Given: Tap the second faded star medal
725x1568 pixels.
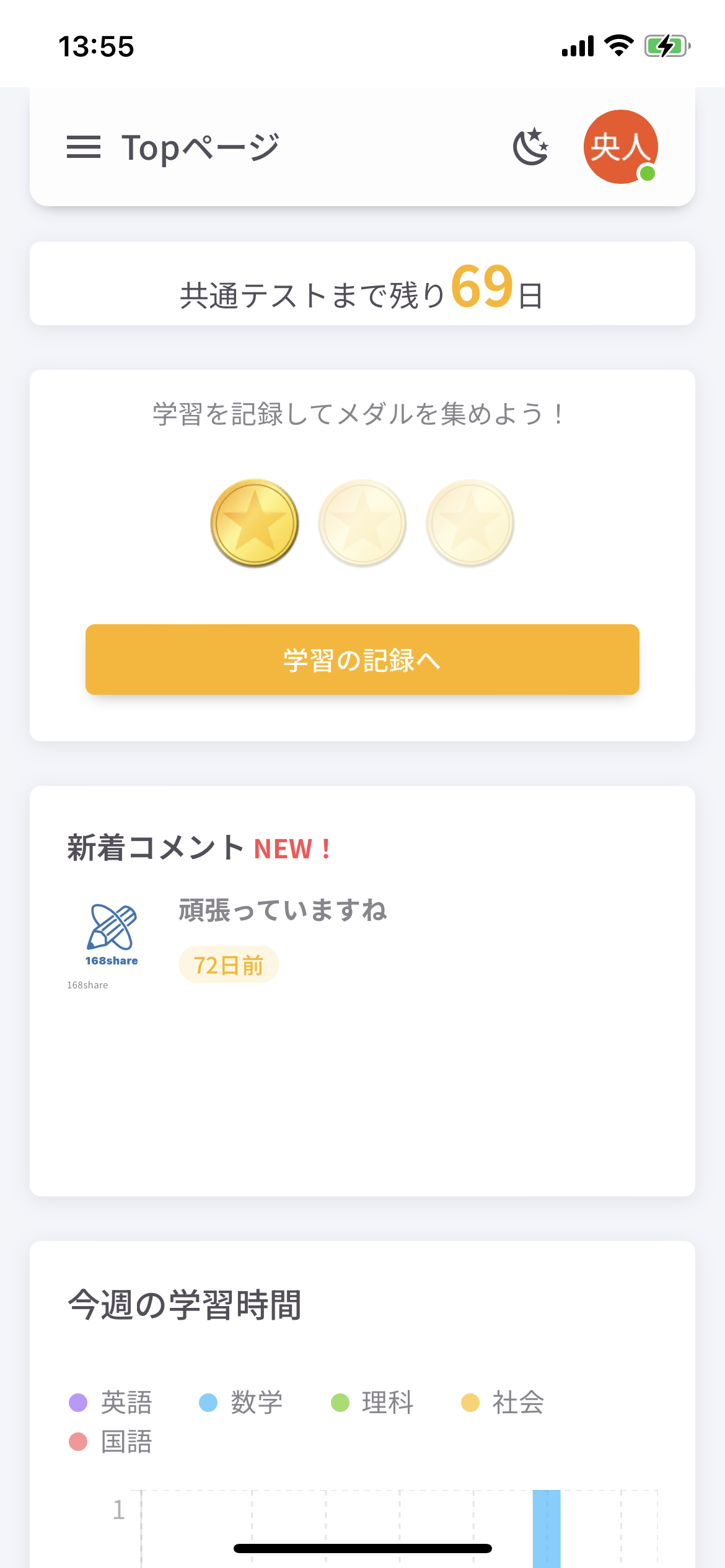Looking at the screenshot, I should click(362, 523).
